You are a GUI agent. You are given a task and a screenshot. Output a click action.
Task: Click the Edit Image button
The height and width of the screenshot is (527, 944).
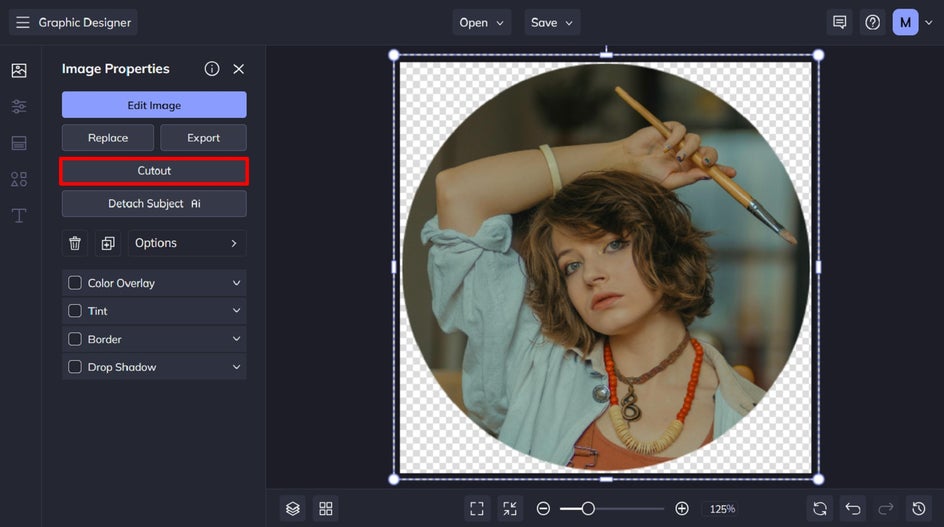point(154,105)
